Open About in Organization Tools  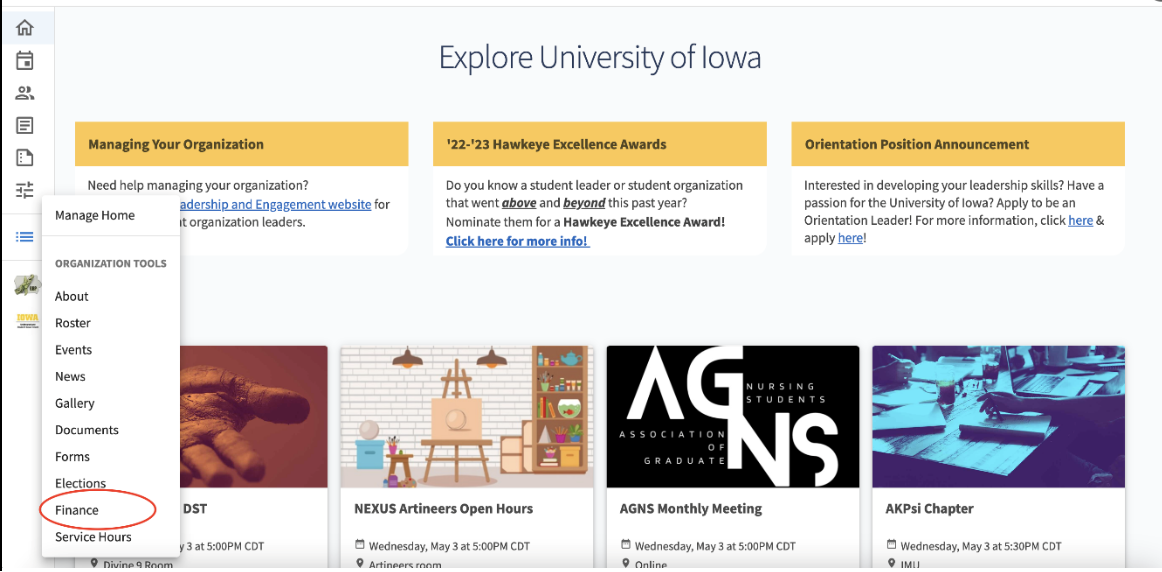(x=72, y=296)
